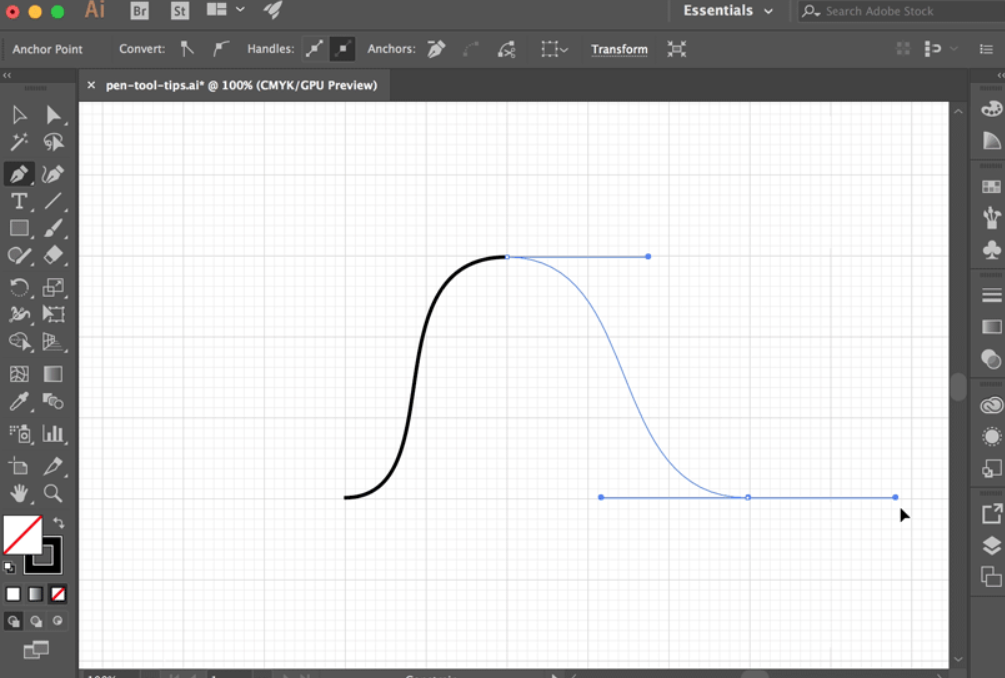1005x678 pixels.
Task: Set paint mode to None
Action: coord(58,594)
